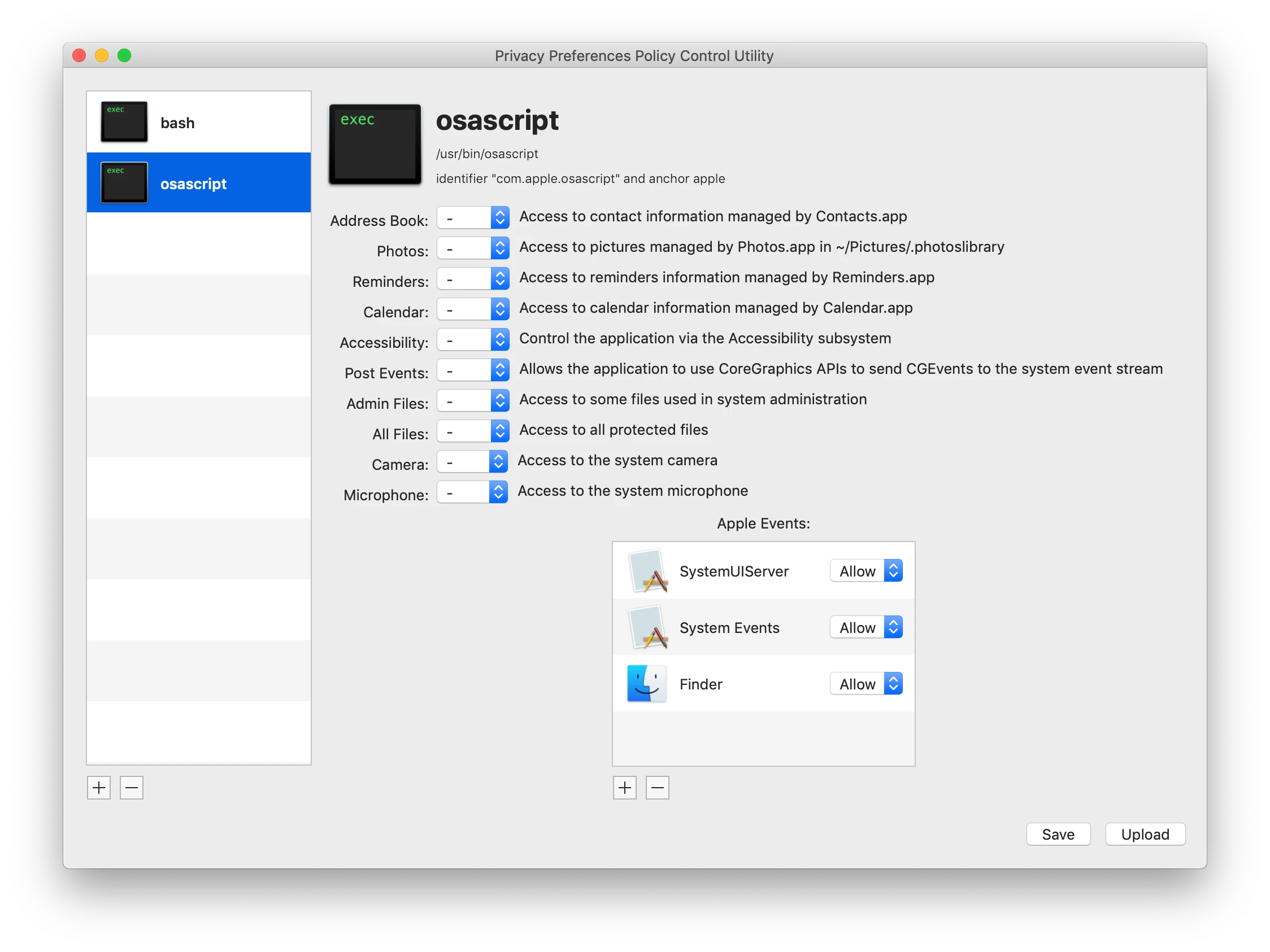This screenshot has height=952, width=1270.
Task: Click the large osascript exec icon in header
Action: pyautogui.click(x=375, y=144)
